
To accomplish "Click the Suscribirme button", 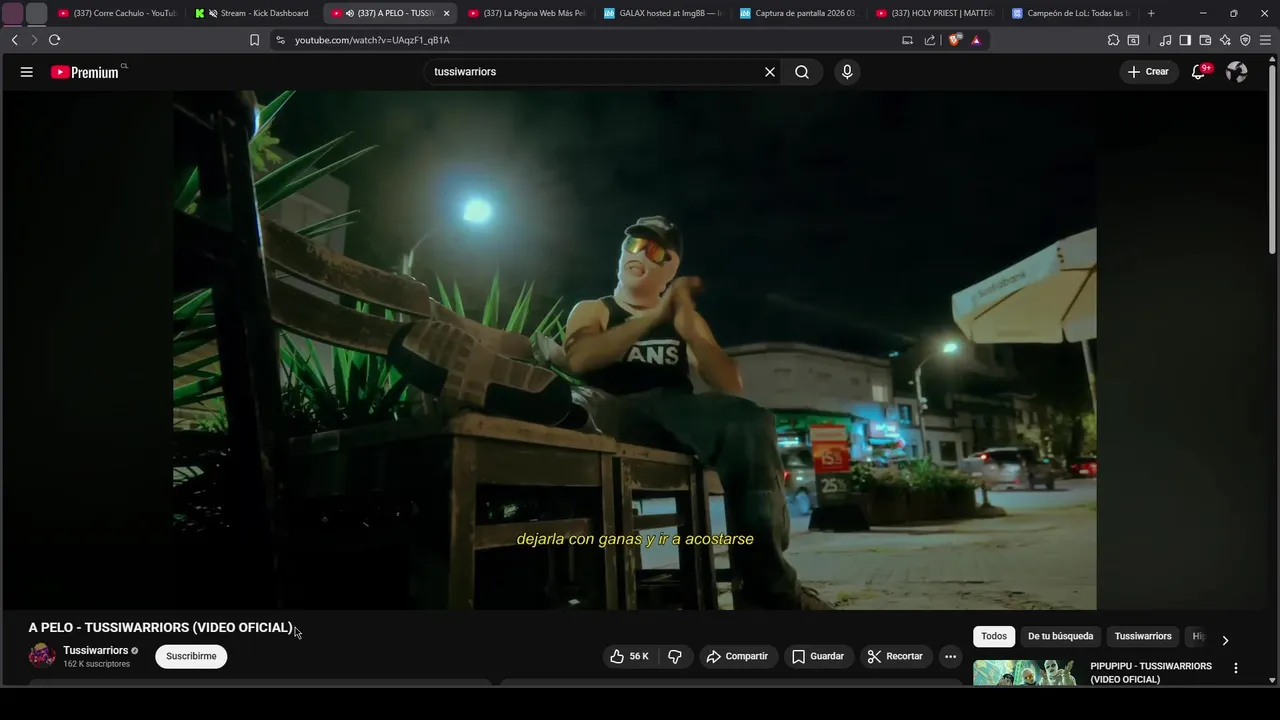I will (191, 656).
